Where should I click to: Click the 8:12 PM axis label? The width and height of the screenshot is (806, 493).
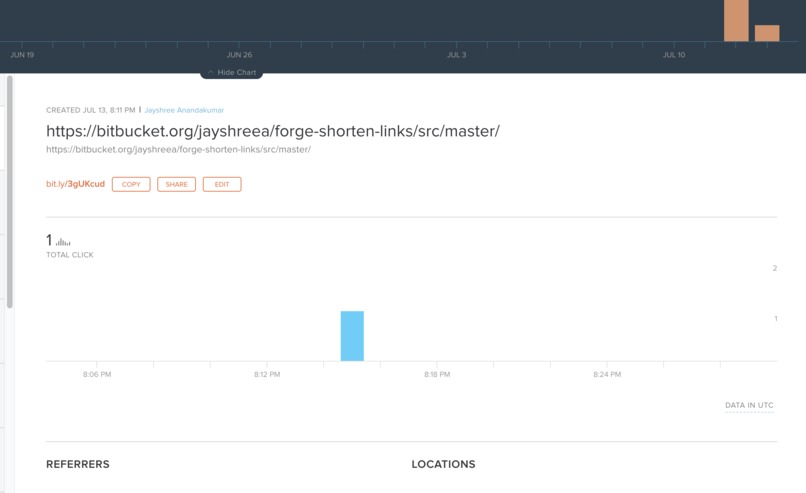click(267, 374)
